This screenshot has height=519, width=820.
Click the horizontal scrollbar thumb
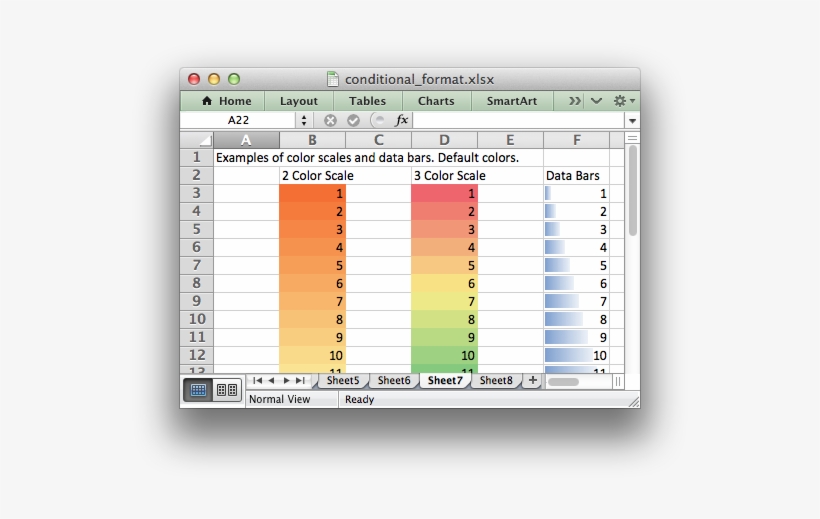point(564,381)
